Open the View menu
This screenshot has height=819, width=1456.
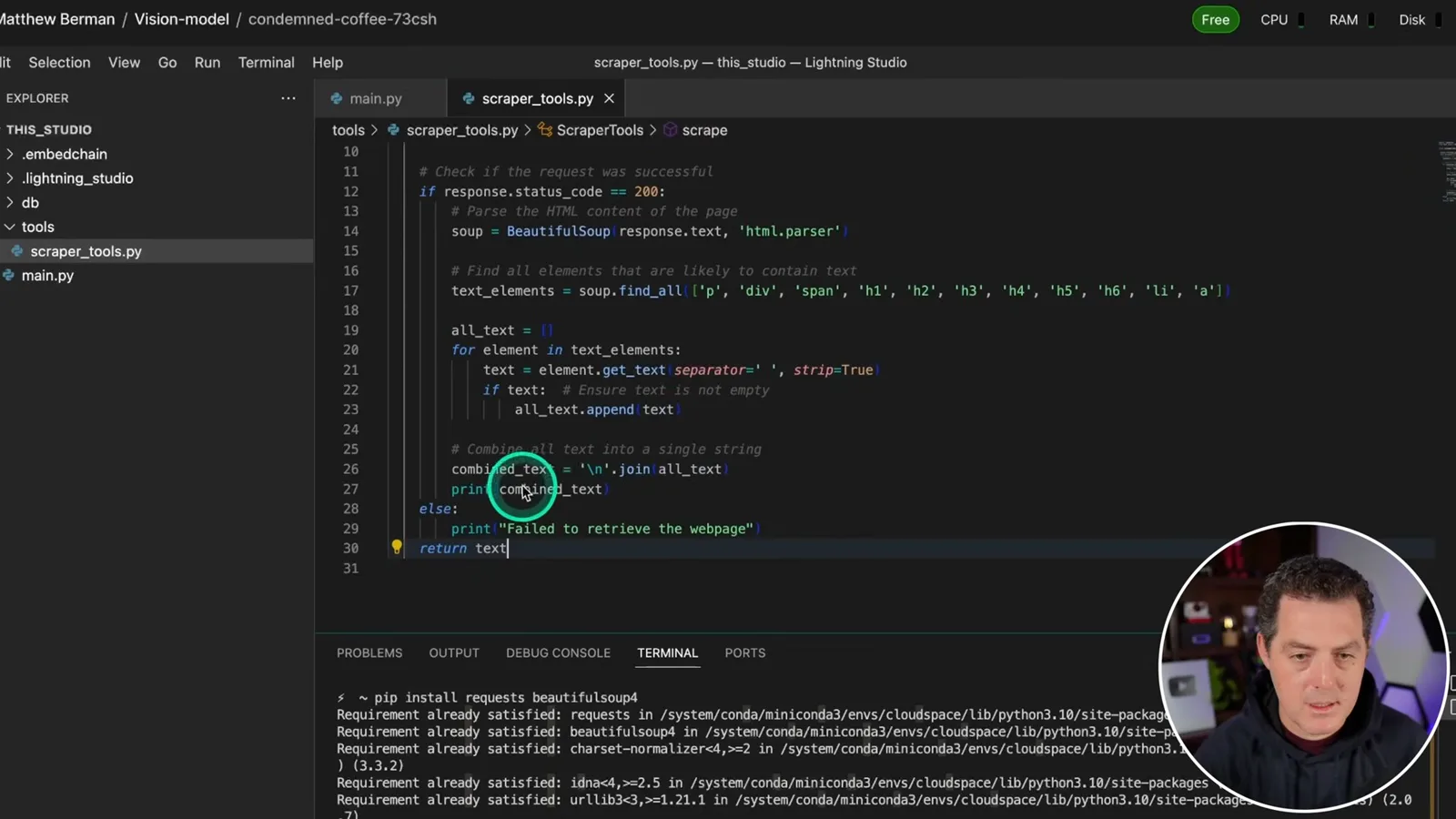tap(124, 62)
